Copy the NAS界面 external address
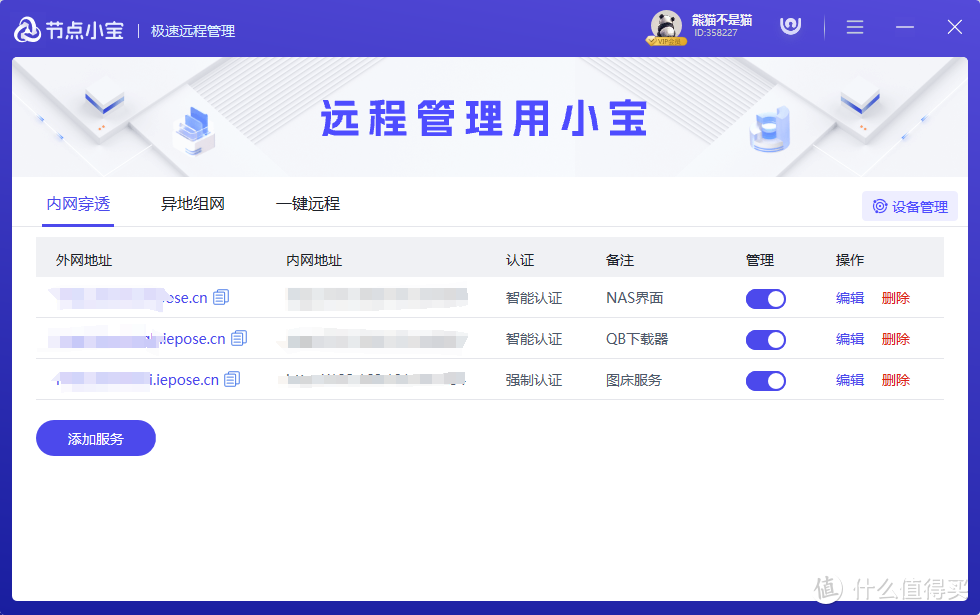 click(221, 296)
